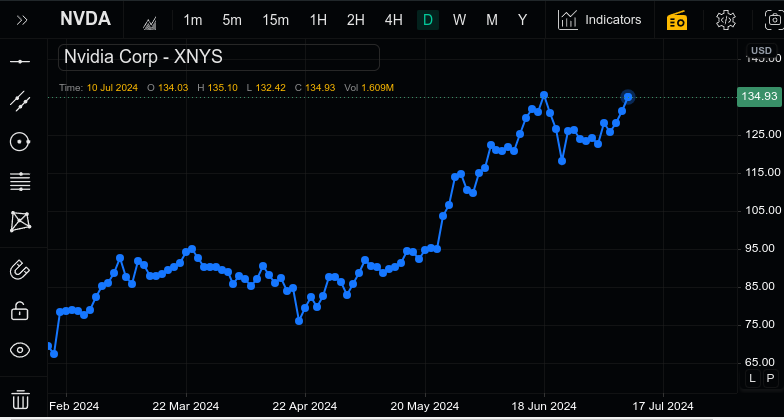This screenshot has height=420, width=784.
Task: Select the 1H timeframe
Action: 318,20
